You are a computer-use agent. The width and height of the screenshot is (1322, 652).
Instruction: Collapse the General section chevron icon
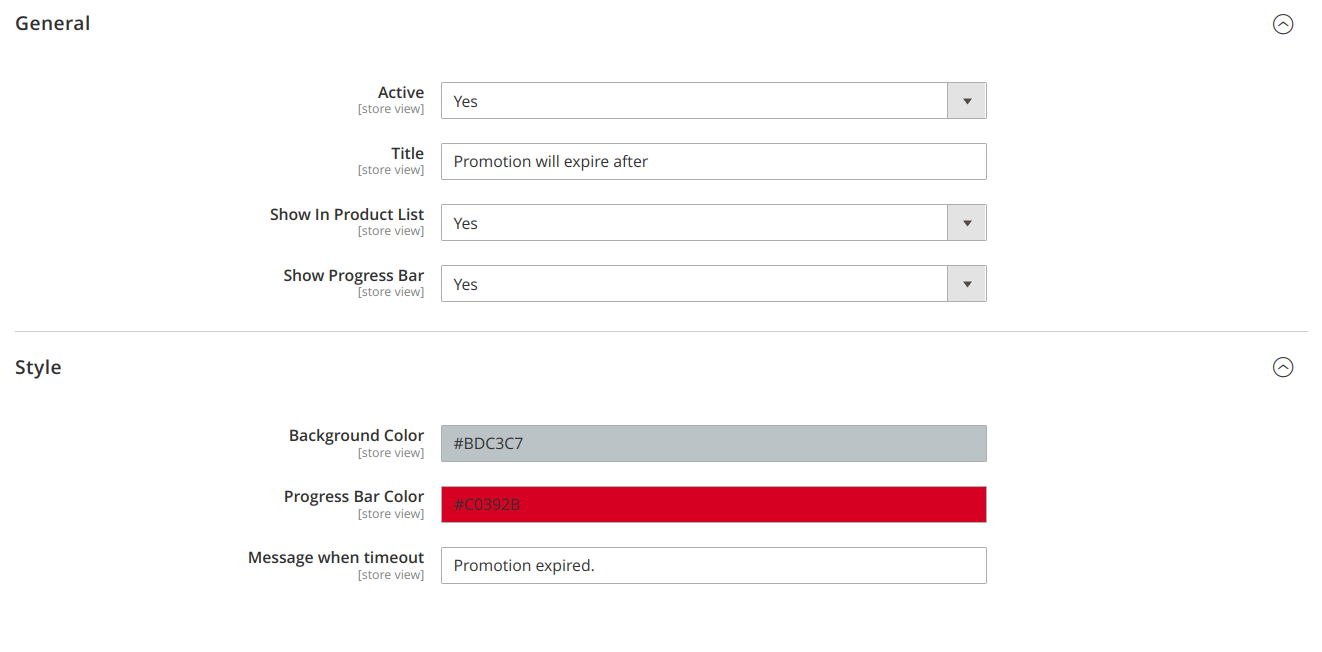(1283, 24)
